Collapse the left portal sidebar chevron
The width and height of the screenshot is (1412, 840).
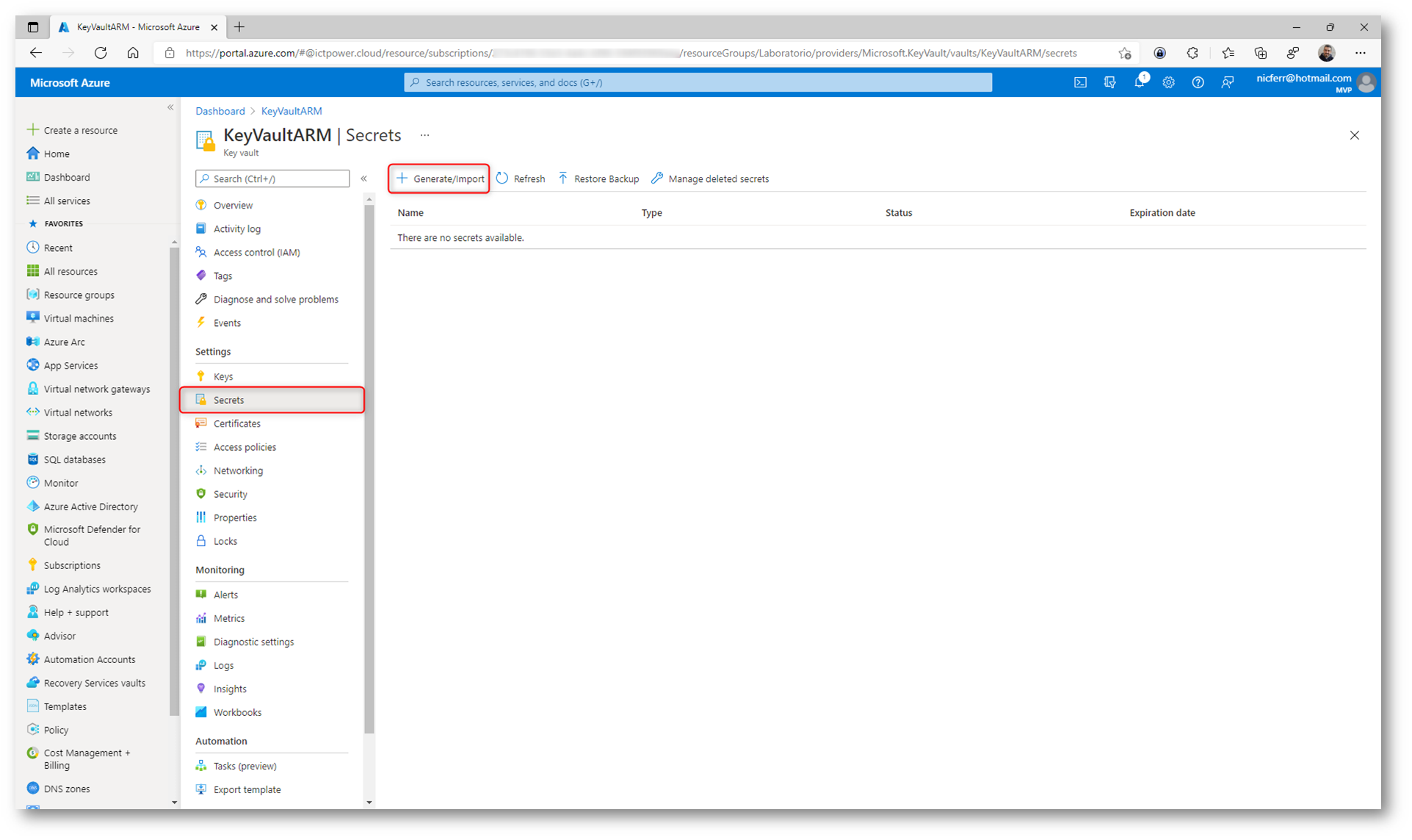coord(170,108)
